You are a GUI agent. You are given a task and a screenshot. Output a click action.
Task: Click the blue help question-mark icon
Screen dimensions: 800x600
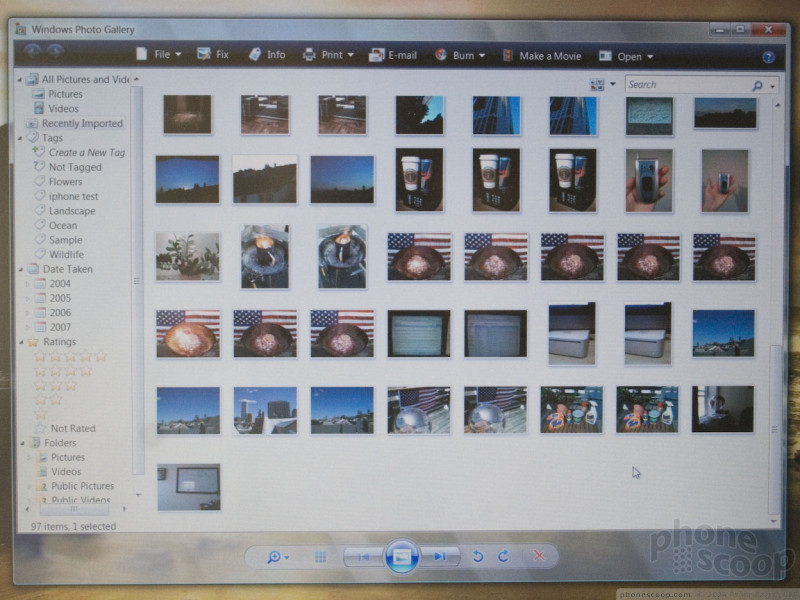point(768,57)
